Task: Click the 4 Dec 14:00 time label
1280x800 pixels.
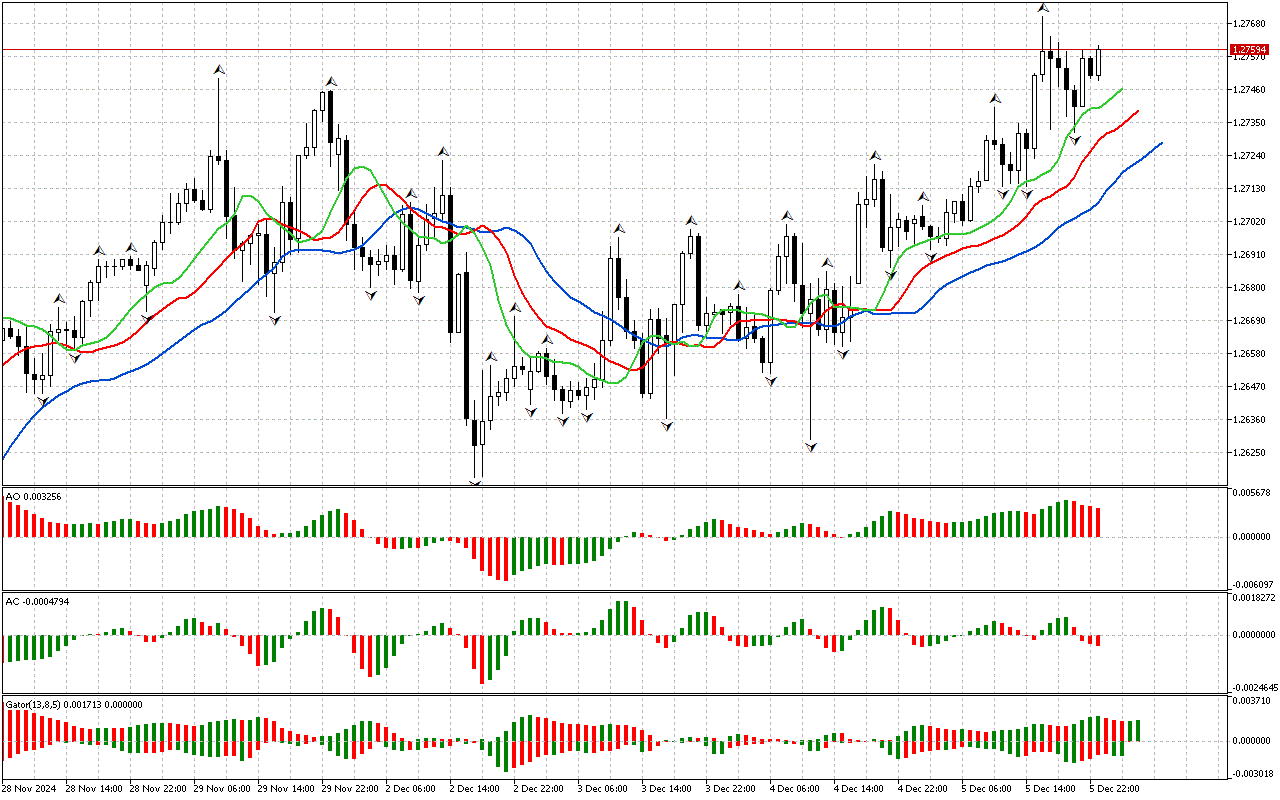Action: point(859,789)
